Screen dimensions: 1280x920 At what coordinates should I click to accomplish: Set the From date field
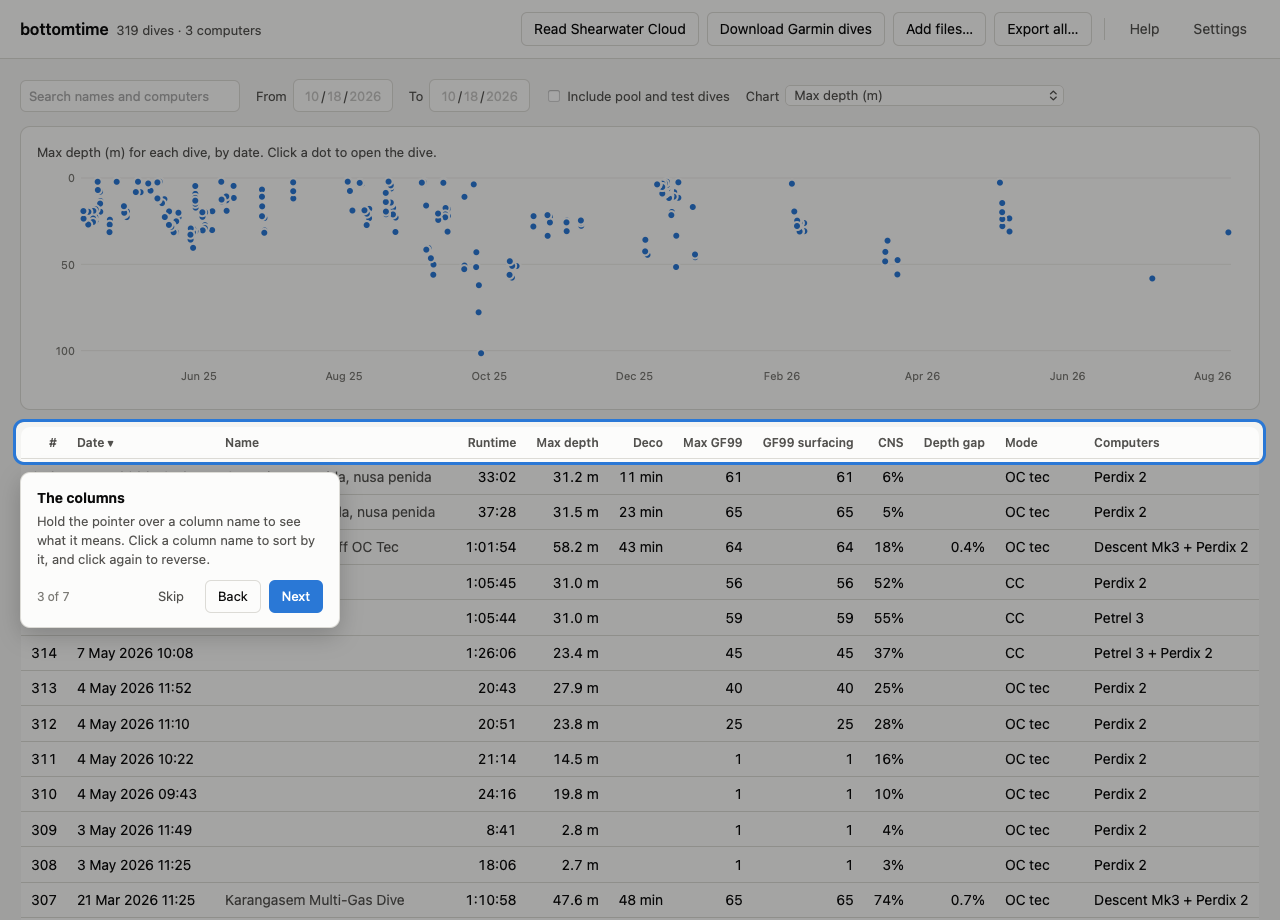[x=343, y=96]
